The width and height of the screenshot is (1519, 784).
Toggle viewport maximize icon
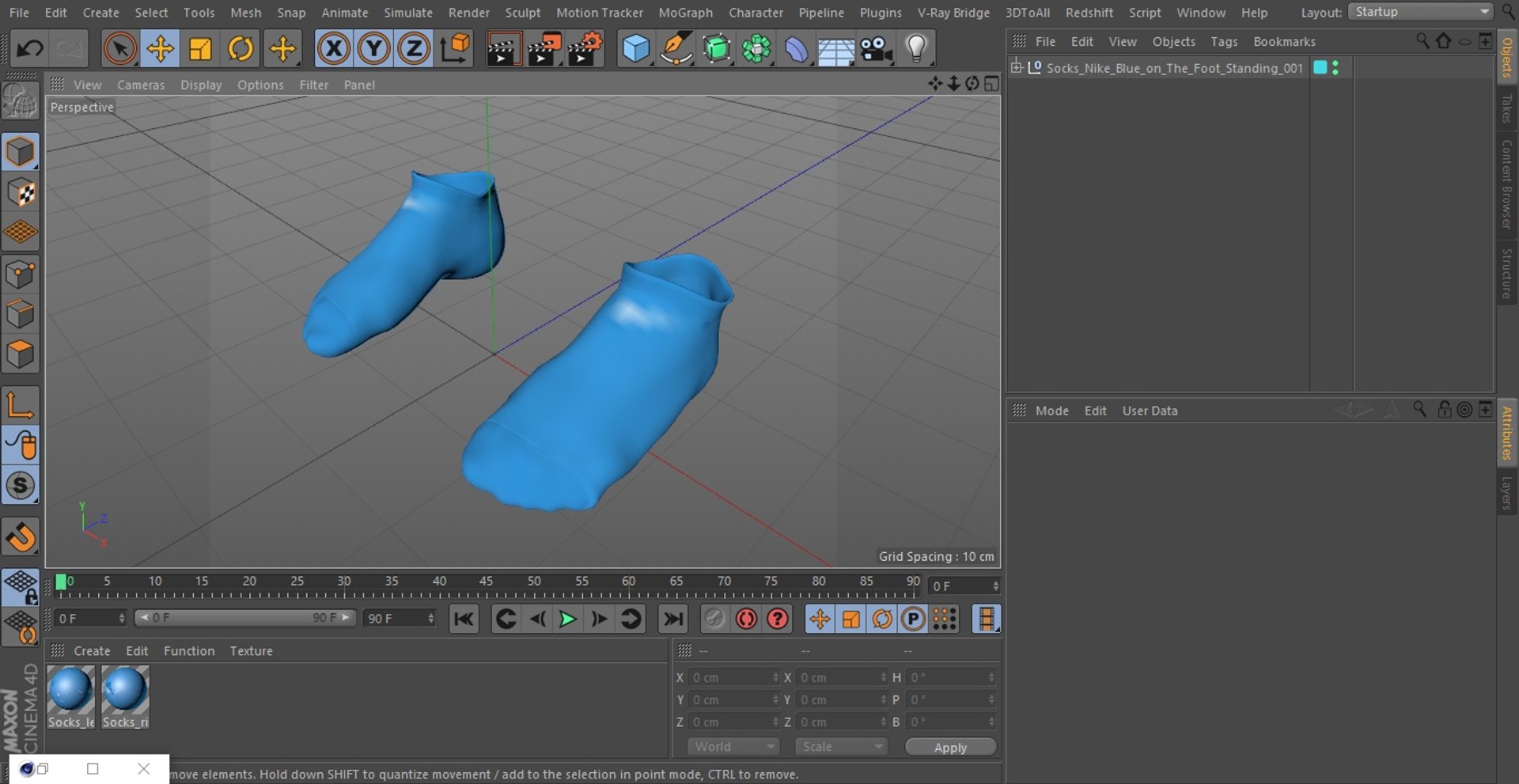point(991,84)
